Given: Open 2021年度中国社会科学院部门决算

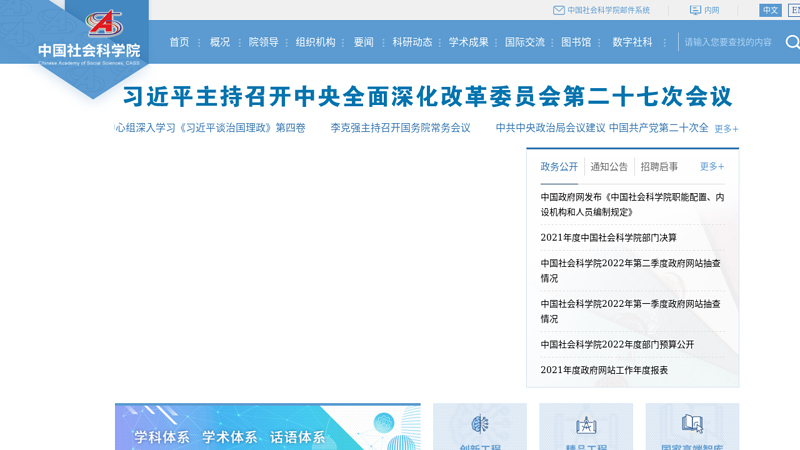Looking at the screenshot, I should point(609,238).
